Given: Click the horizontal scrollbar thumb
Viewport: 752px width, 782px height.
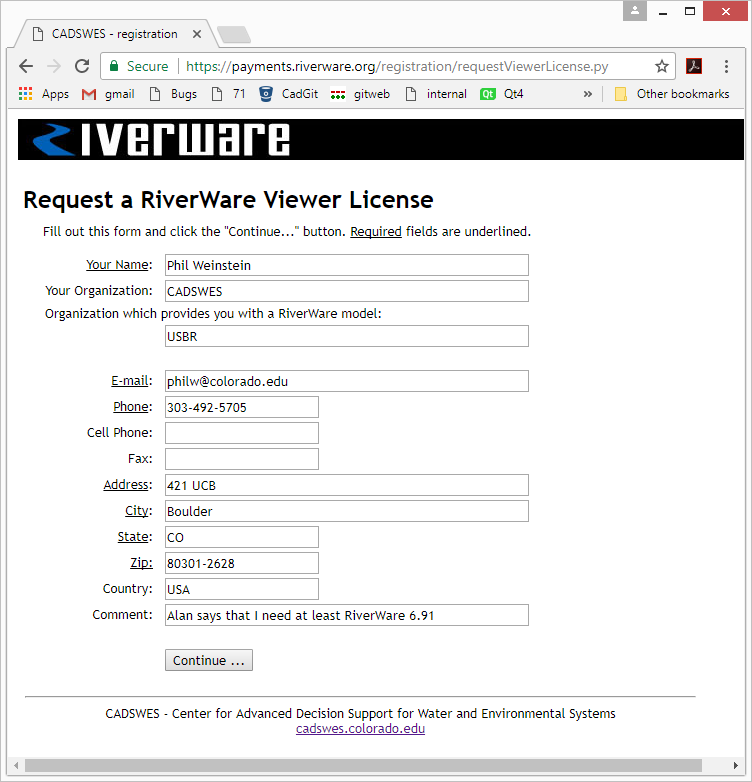Looking at the screenshot, I should 364,765.
